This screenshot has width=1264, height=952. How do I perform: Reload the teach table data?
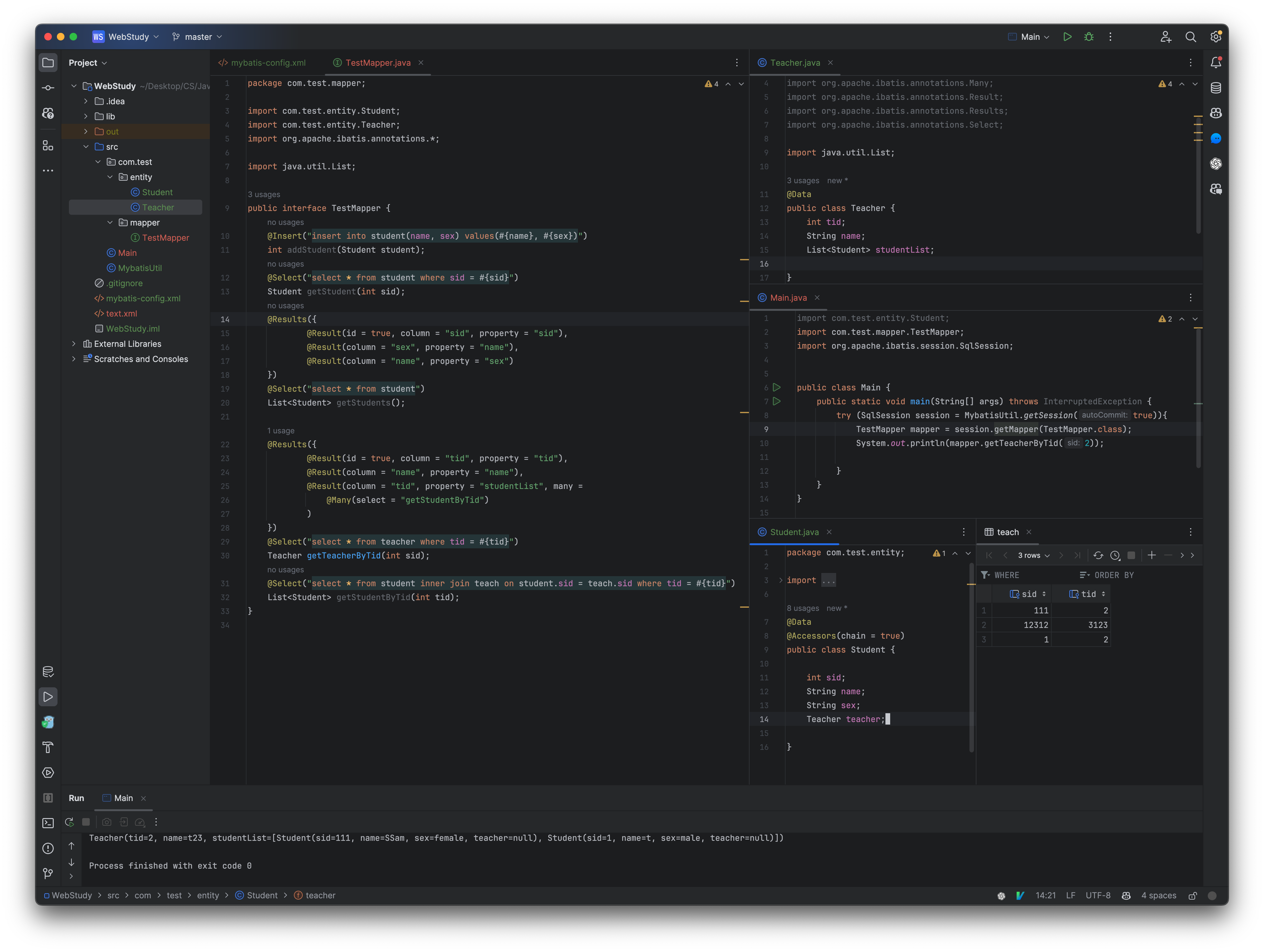coord(1098,555)
